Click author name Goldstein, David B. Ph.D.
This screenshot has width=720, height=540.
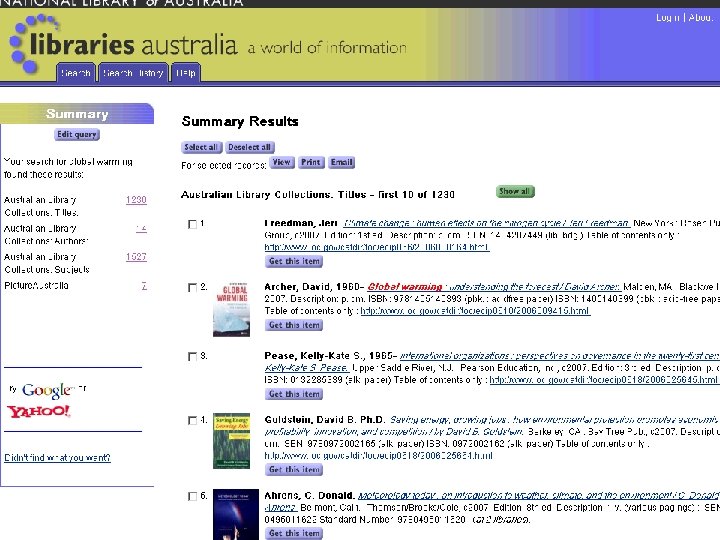click(325, 420)
